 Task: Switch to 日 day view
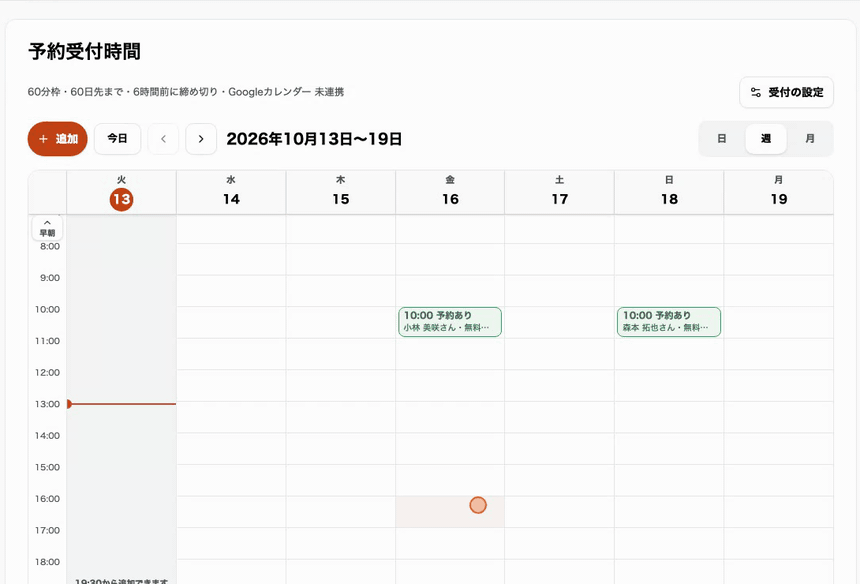(x=722, y=139)
